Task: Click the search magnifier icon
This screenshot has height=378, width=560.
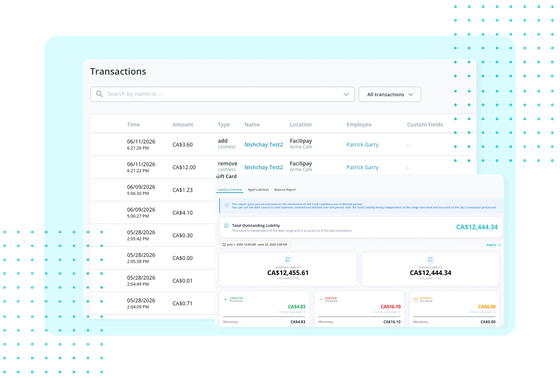Action: 99,94
